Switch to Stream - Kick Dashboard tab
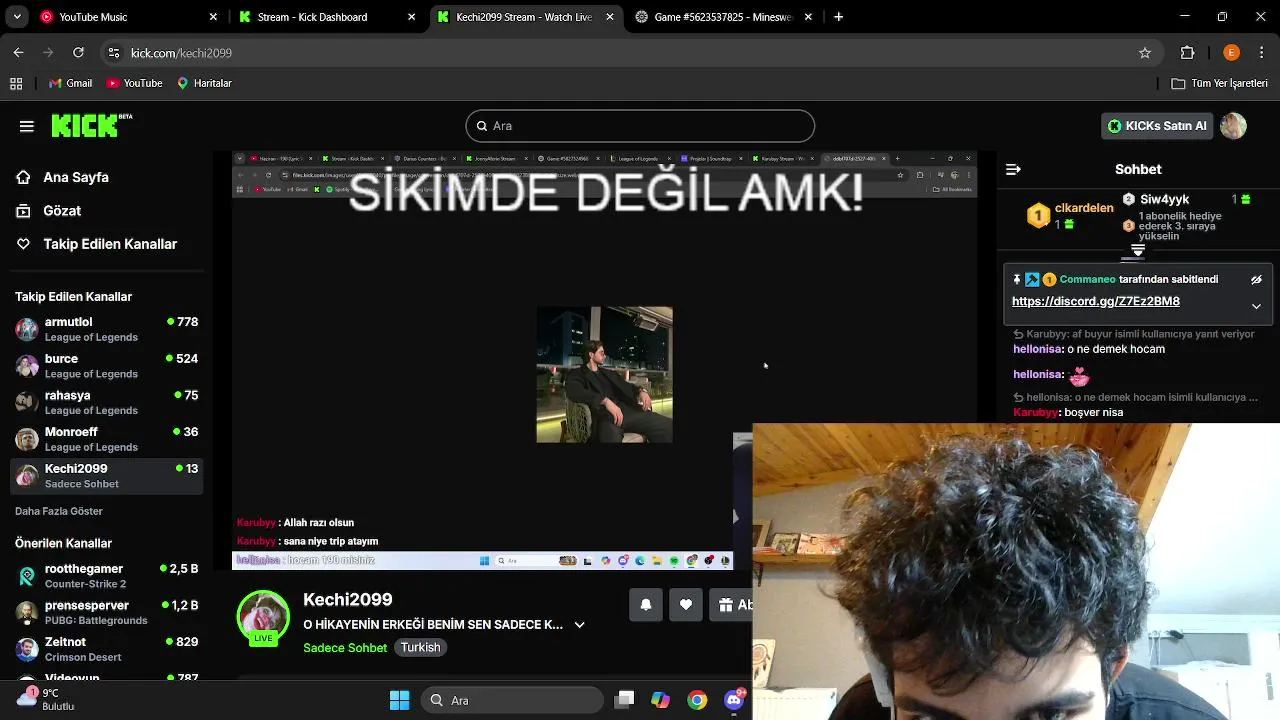 click(x=326, y=17)
